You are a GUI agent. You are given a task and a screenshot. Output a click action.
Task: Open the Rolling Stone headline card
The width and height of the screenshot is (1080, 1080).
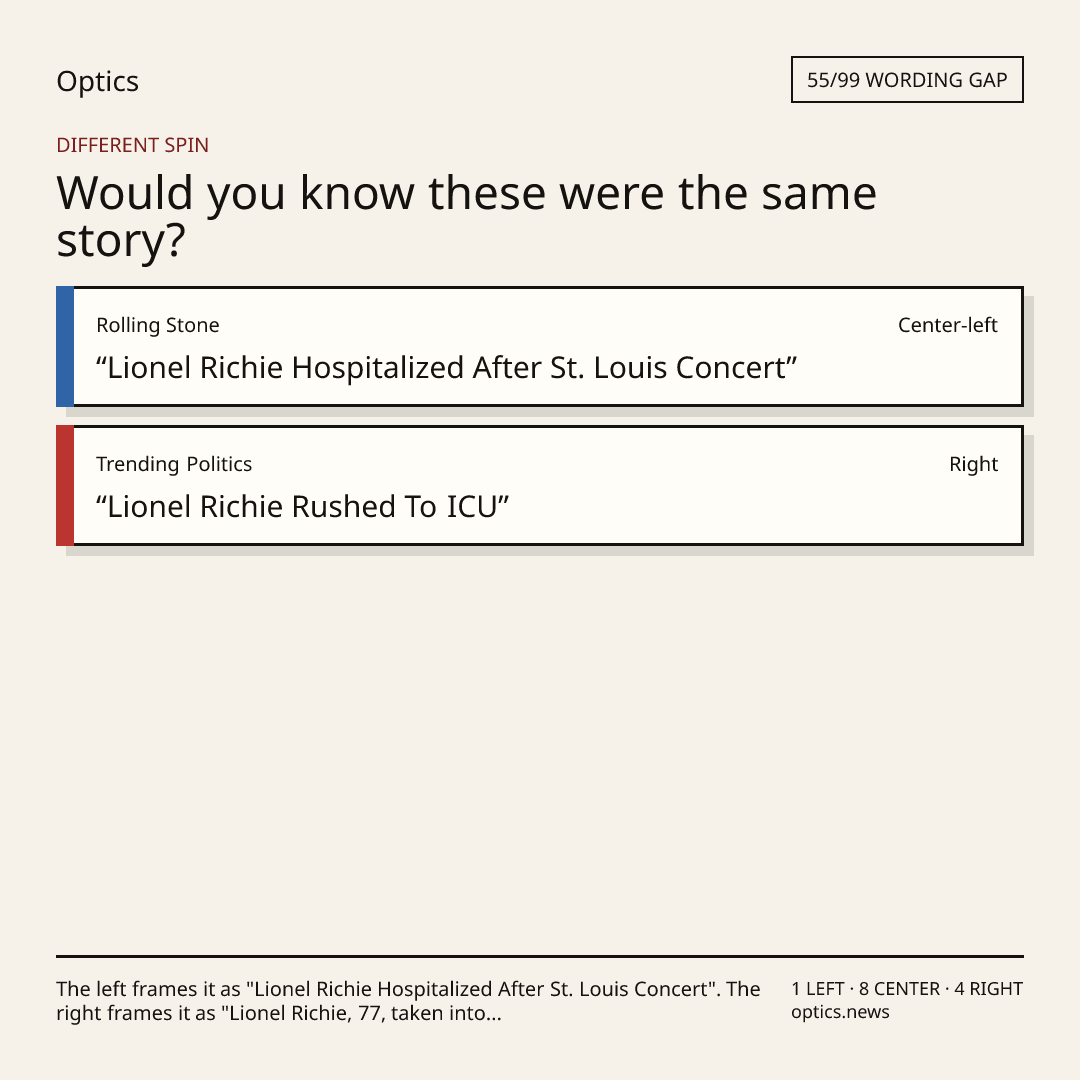(x=540, y=346)
